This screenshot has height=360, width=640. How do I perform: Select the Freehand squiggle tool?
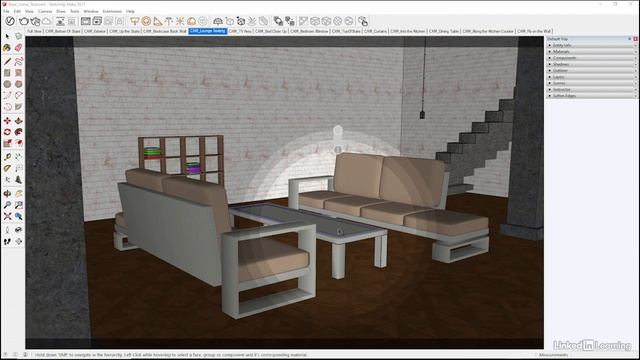[x=18, y=62]
